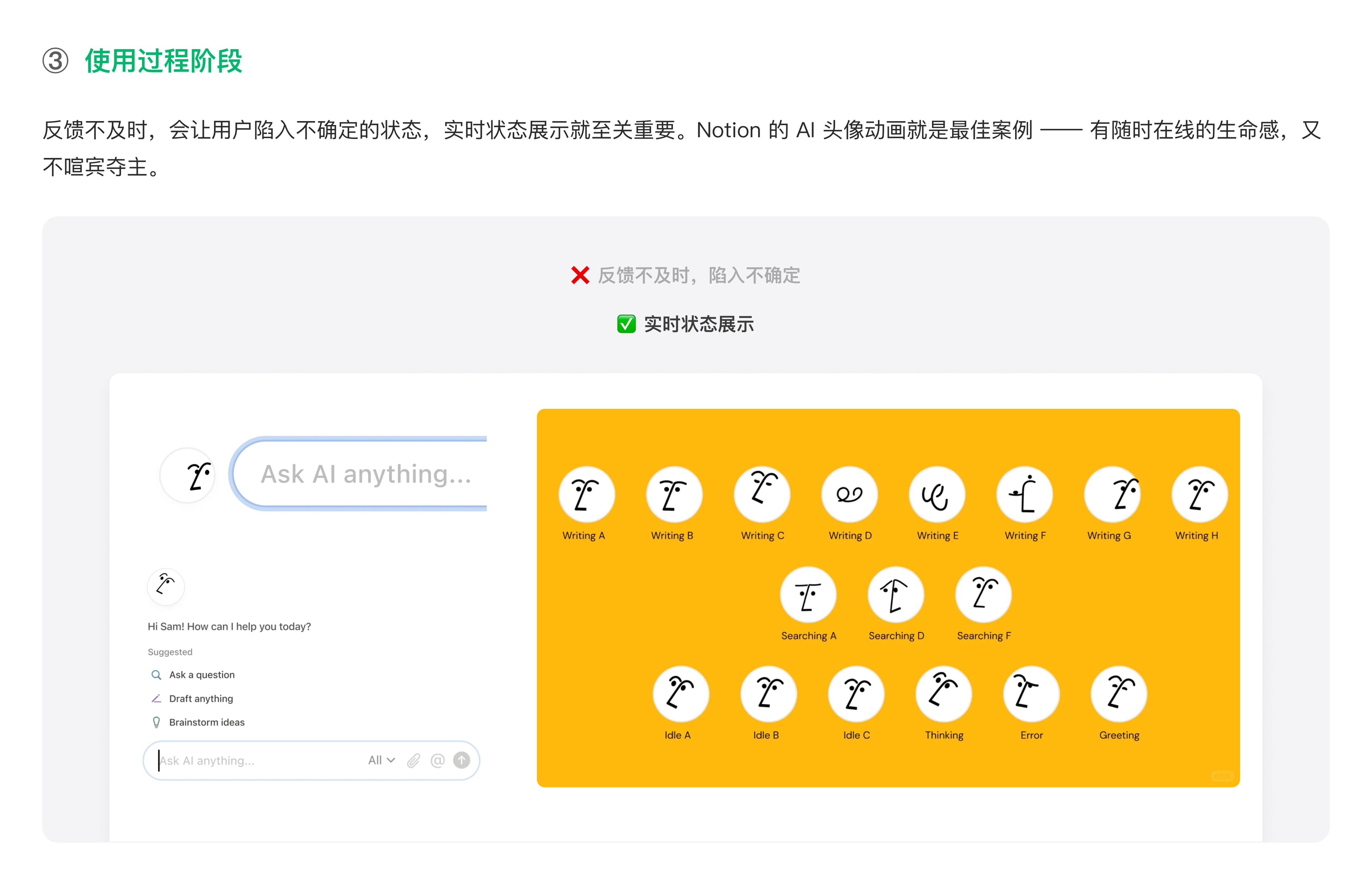Image resolution: width=1372 pixels, height=885 pixels.
Task: Choose the Writing F avatar icon
Action: [x=1024, y=494]
